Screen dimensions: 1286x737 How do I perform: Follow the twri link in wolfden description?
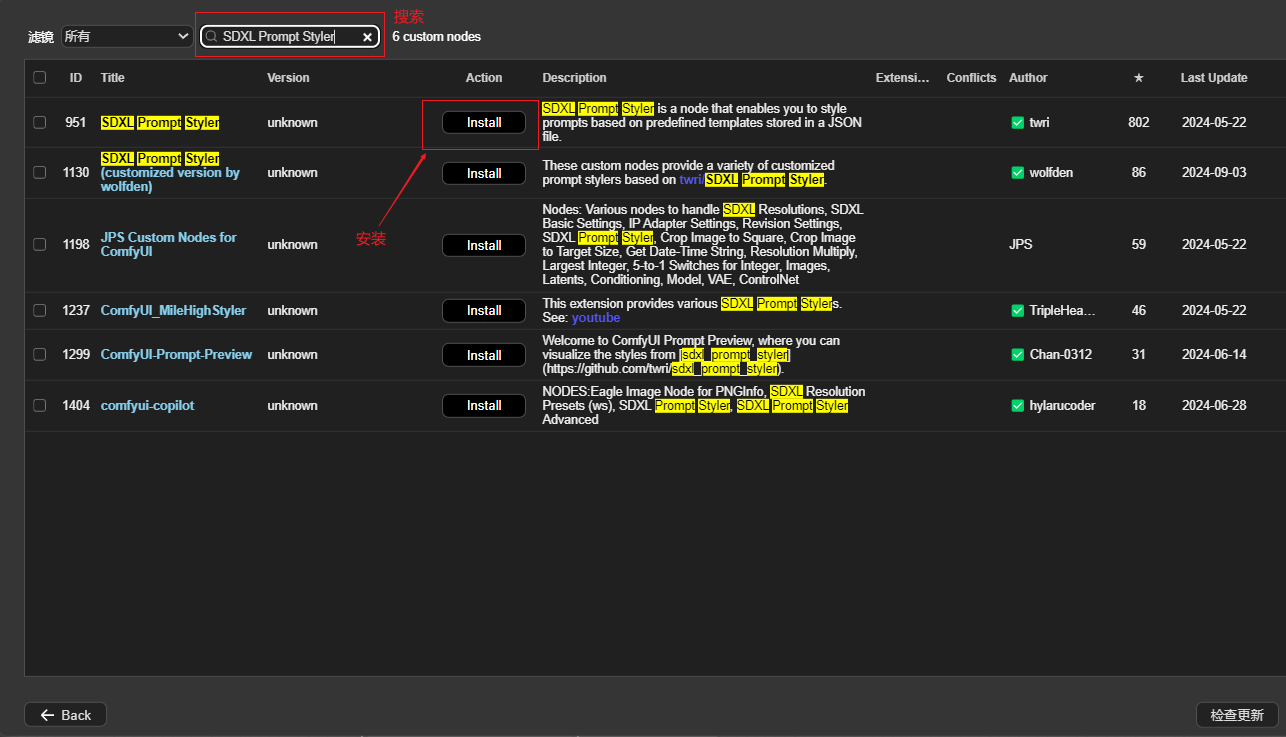tap(692, 180)
